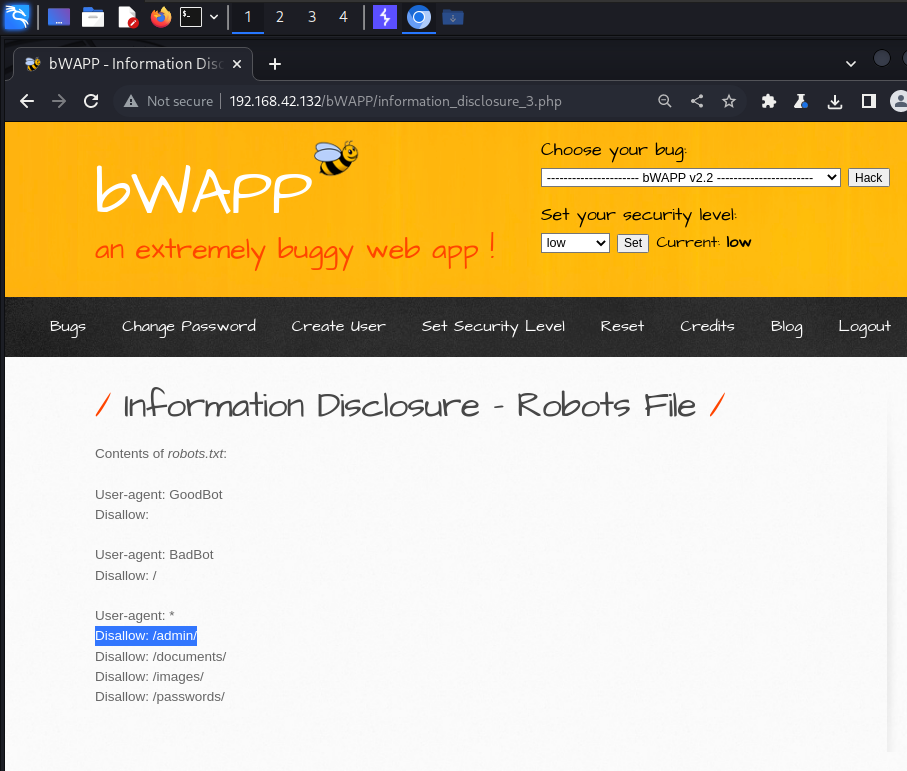
Task: Open Kali applications menu icon
Action: point(17,17)
